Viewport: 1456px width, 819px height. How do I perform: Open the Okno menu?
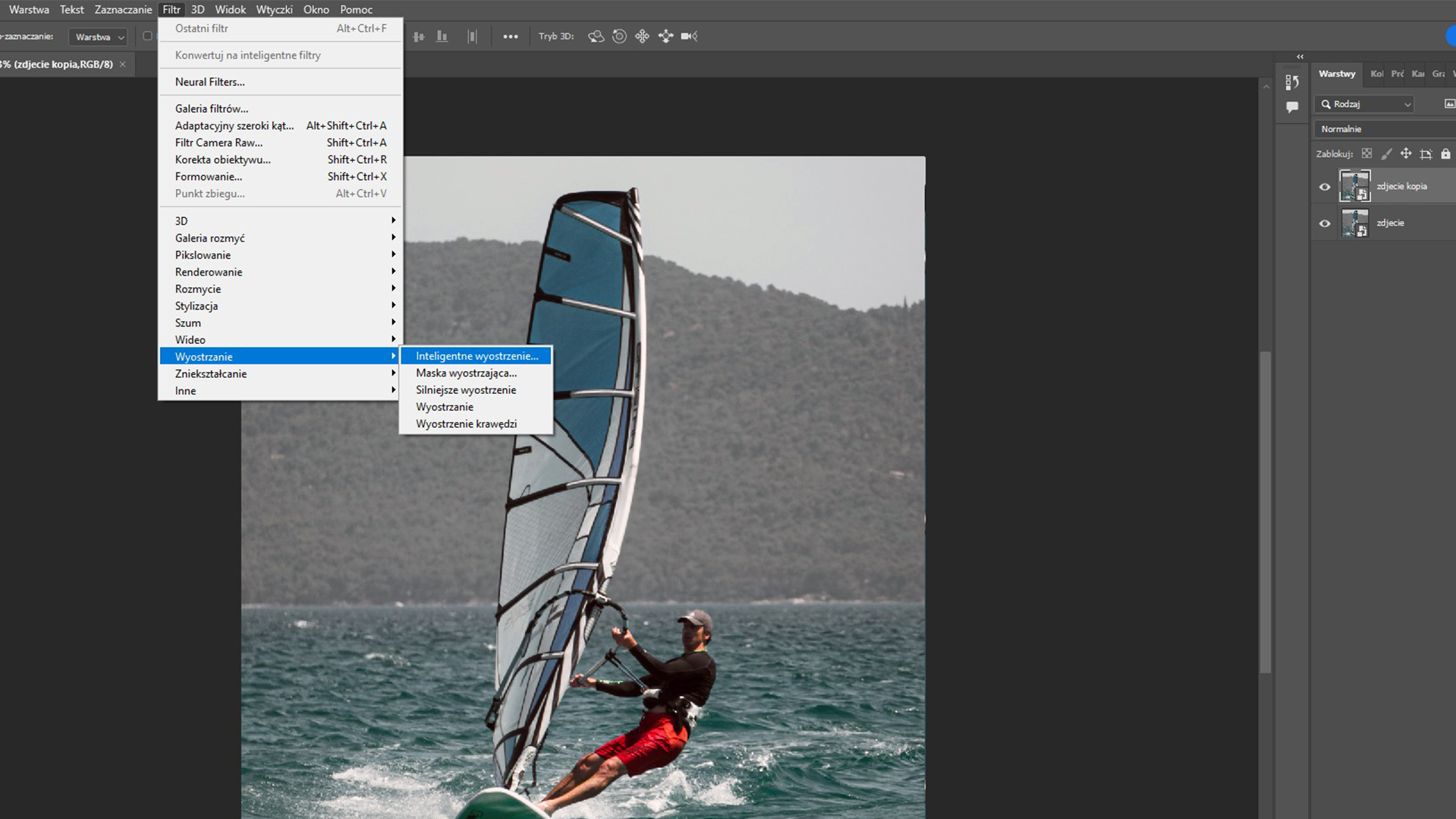point(316,10)
